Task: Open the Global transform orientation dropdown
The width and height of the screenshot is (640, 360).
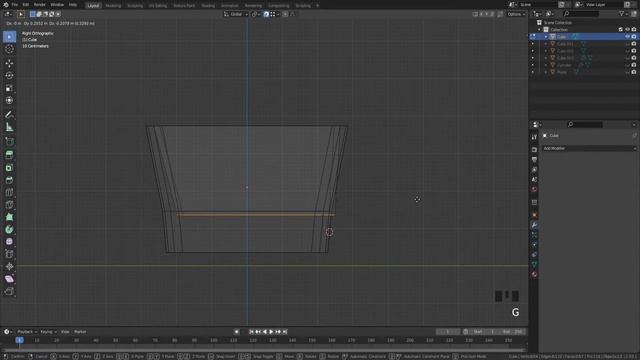Action: pyautogui.click(x=236, y=14)
